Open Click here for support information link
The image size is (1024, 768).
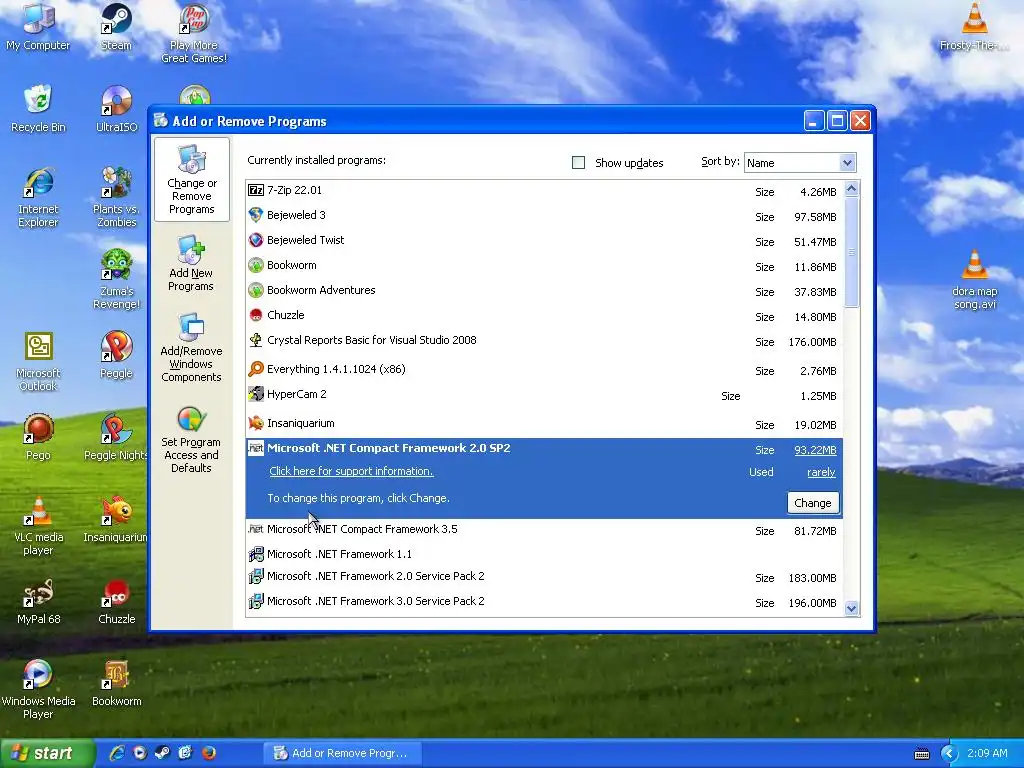(351, 472)
